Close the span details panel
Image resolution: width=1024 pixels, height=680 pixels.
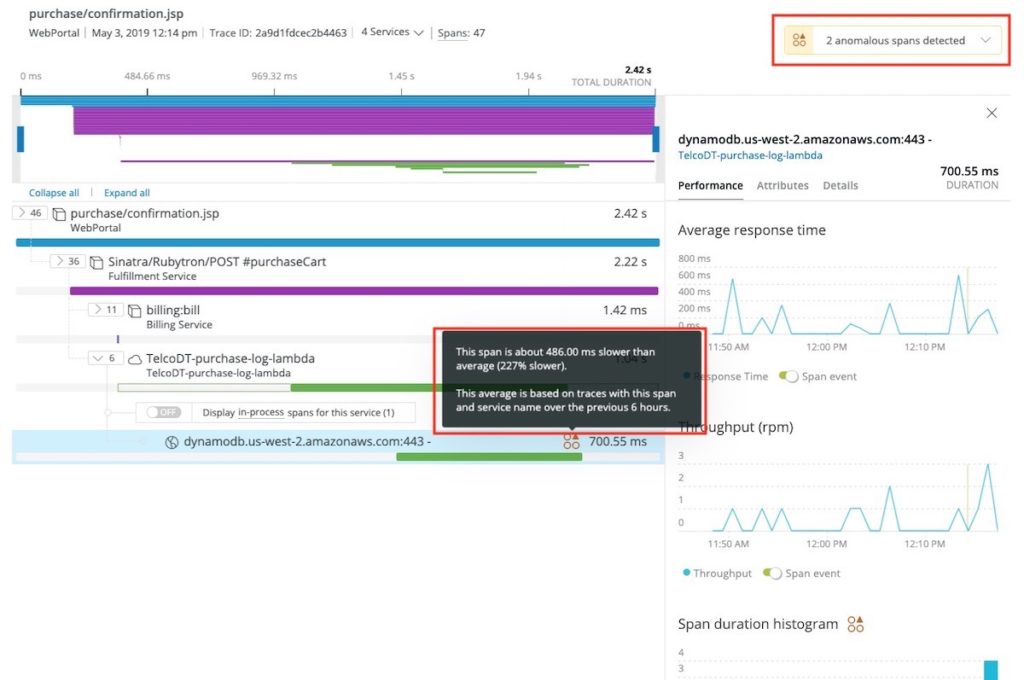991,113
